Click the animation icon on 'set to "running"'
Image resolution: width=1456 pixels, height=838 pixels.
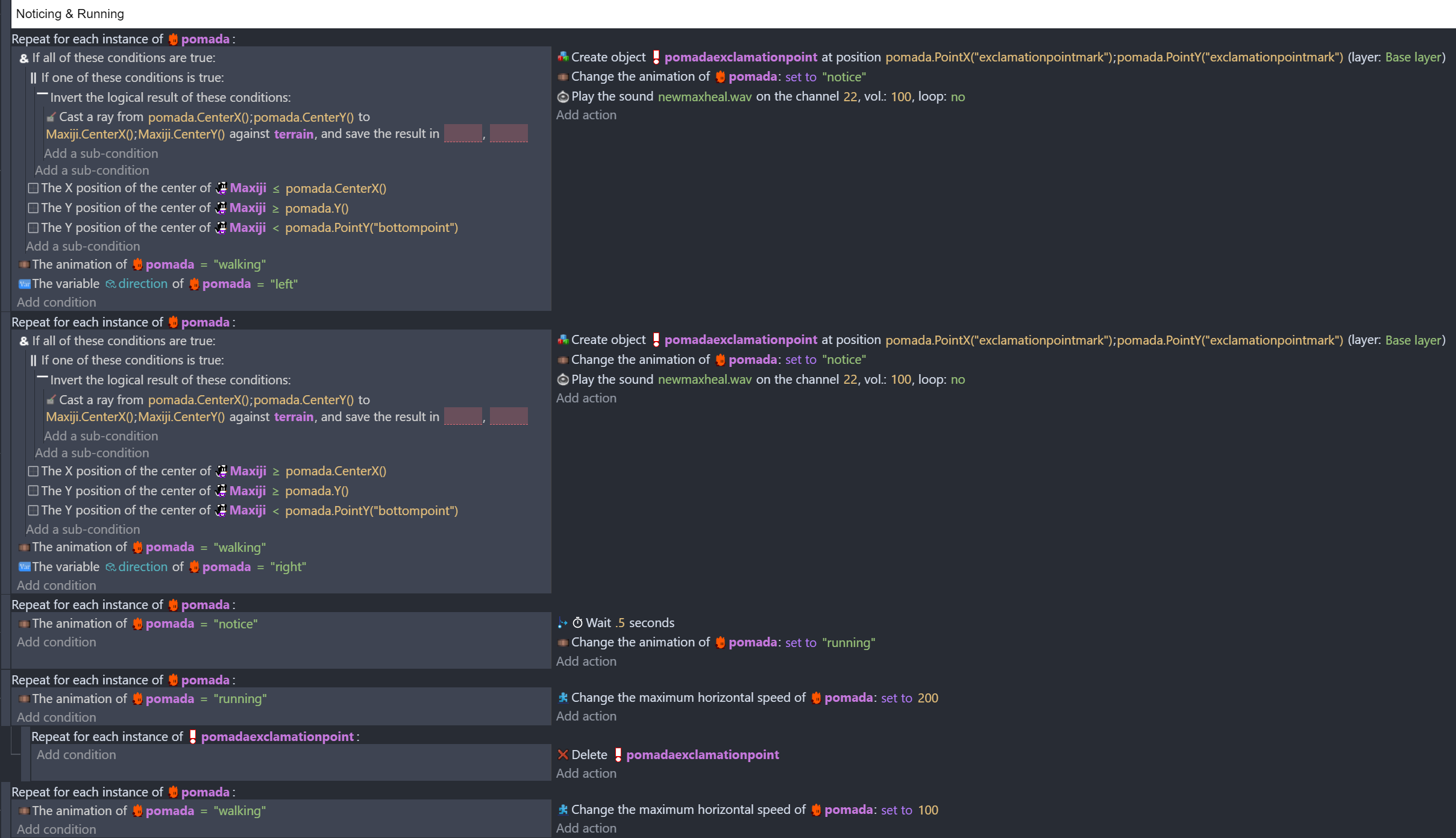click(563, 643)
